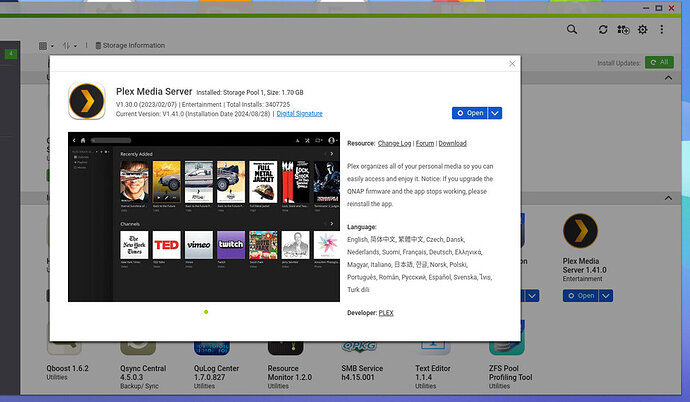Click the Plex screenshot preview image
Screen dimensions: 690x402
(x=204, y=217)
